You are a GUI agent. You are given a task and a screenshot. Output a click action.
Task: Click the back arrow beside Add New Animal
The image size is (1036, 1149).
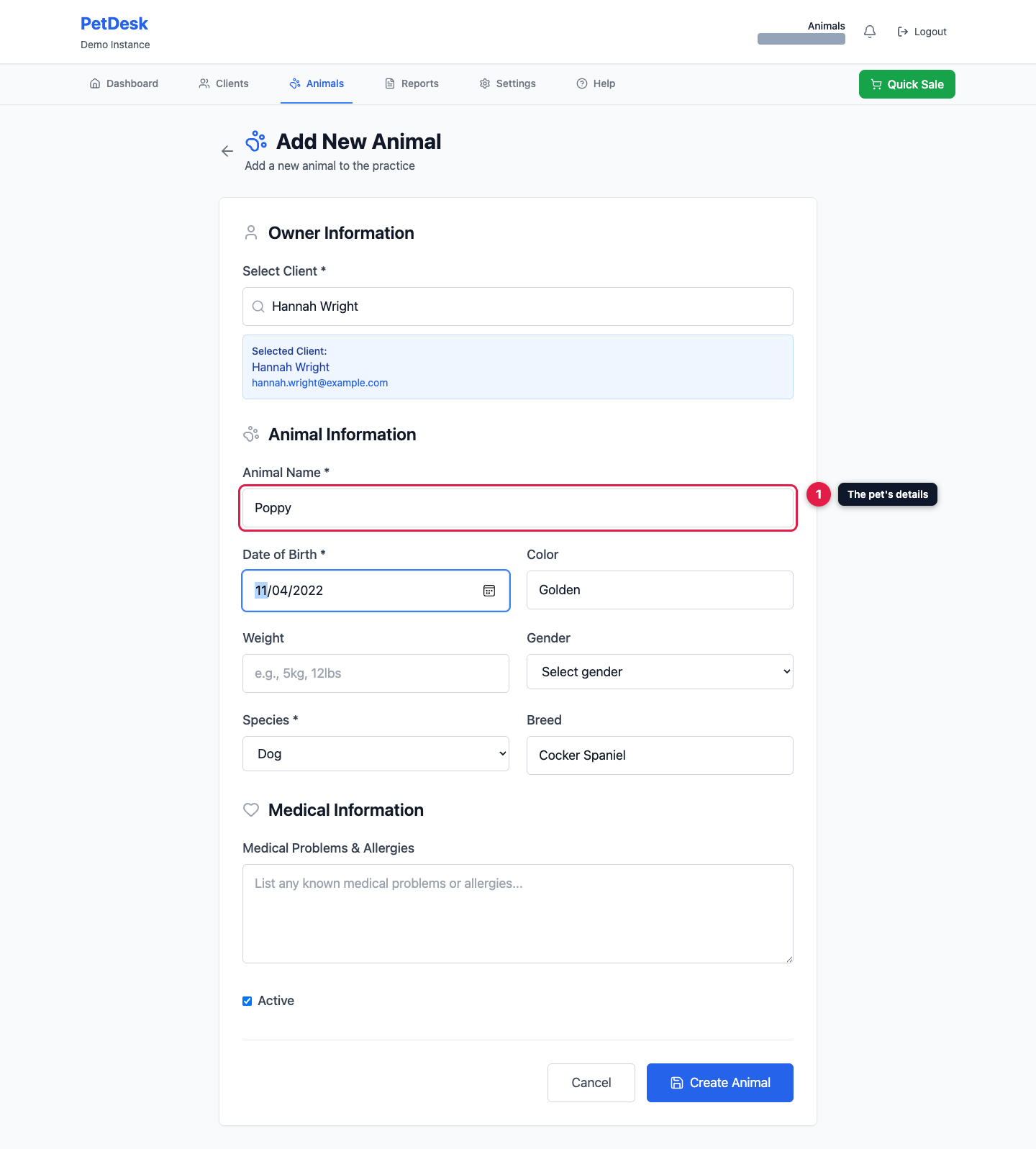click(x=227, y=151)
